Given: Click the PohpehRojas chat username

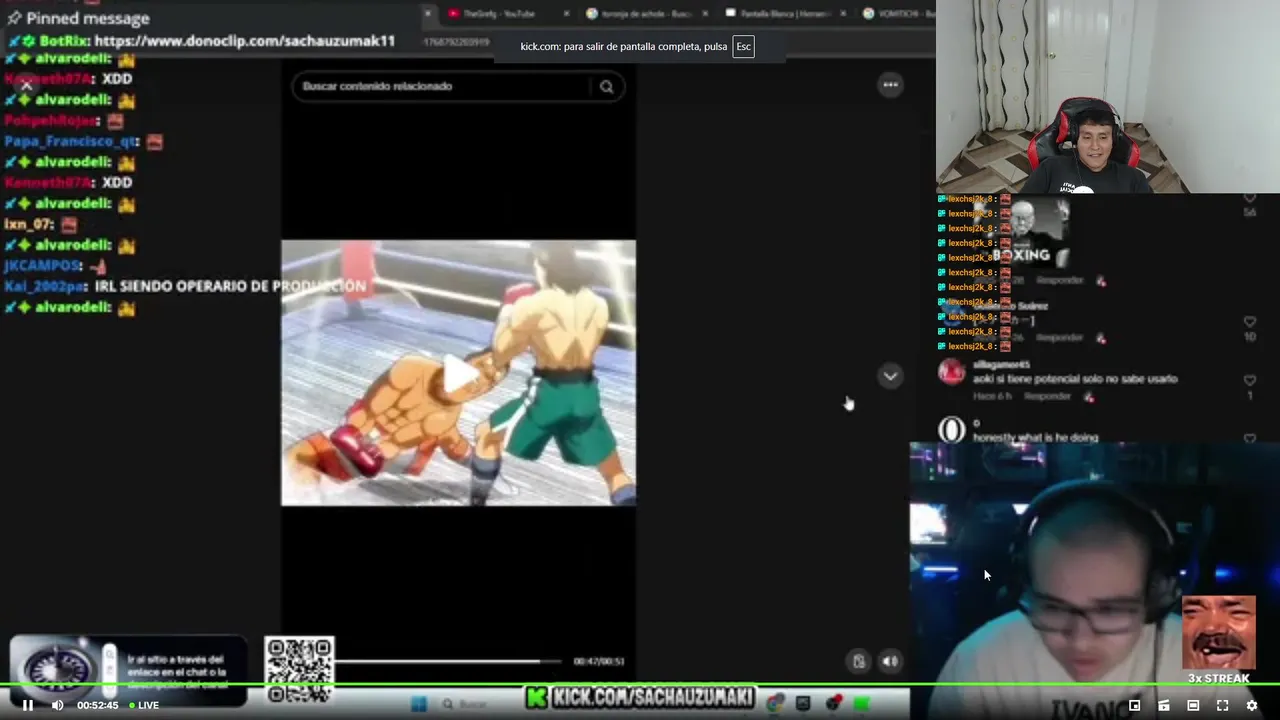Looking at the screenshot, I should (52, 120).
